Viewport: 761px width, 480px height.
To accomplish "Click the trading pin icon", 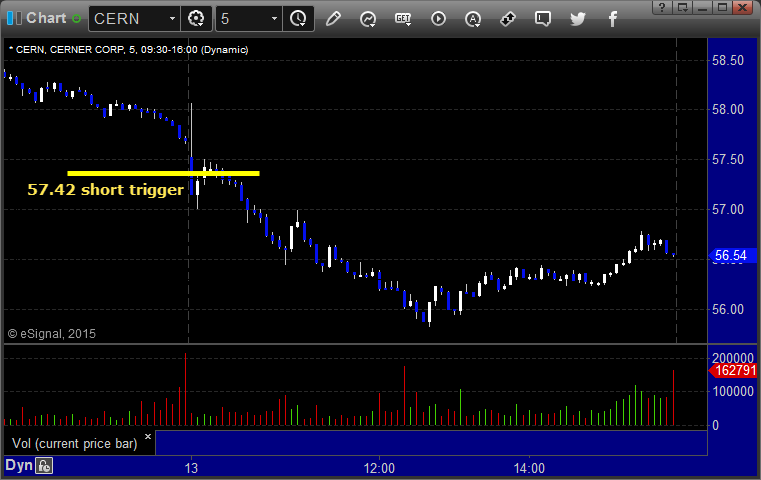I will [x=508, y=19].
